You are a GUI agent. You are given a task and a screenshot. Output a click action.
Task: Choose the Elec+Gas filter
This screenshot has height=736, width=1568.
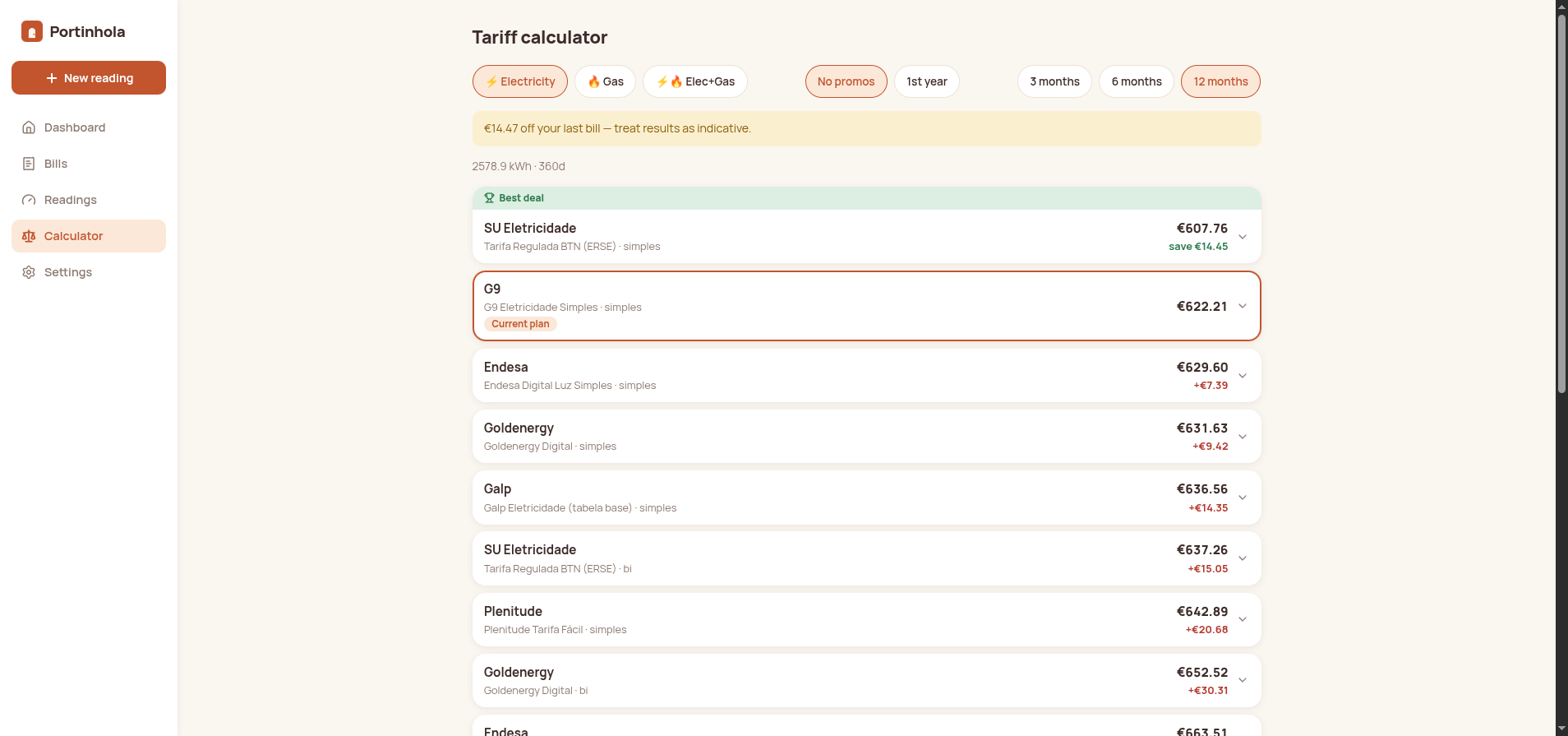pos(695,81)
